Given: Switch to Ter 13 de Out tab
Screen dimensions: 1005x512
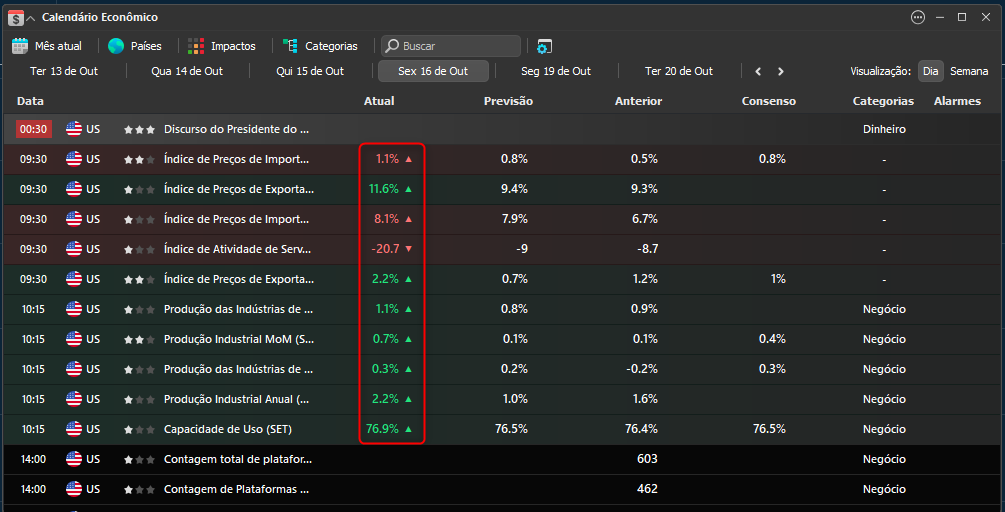Looking at the screenshot, I should click(64, 71).
